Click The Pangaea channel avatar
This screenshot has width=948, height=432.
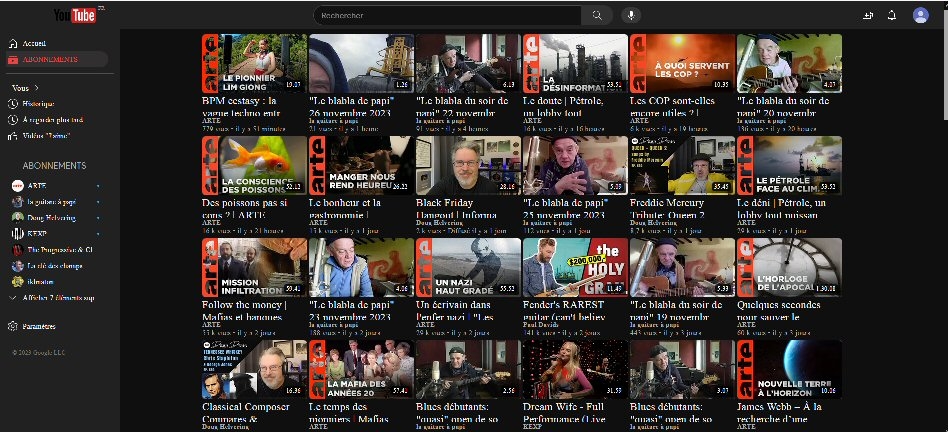point(18,250)
